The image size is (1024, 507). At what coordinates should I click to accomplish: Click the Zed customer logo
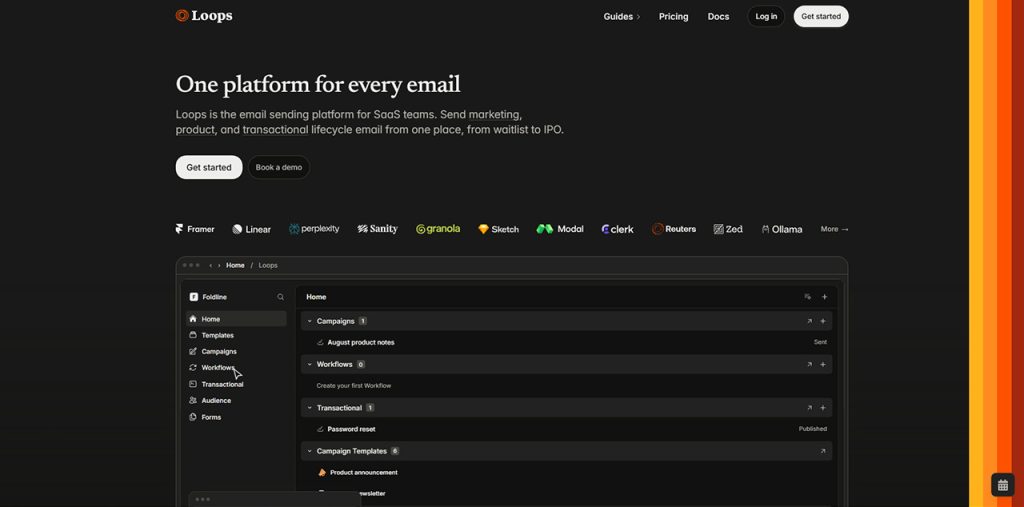(x=728, y=229)
